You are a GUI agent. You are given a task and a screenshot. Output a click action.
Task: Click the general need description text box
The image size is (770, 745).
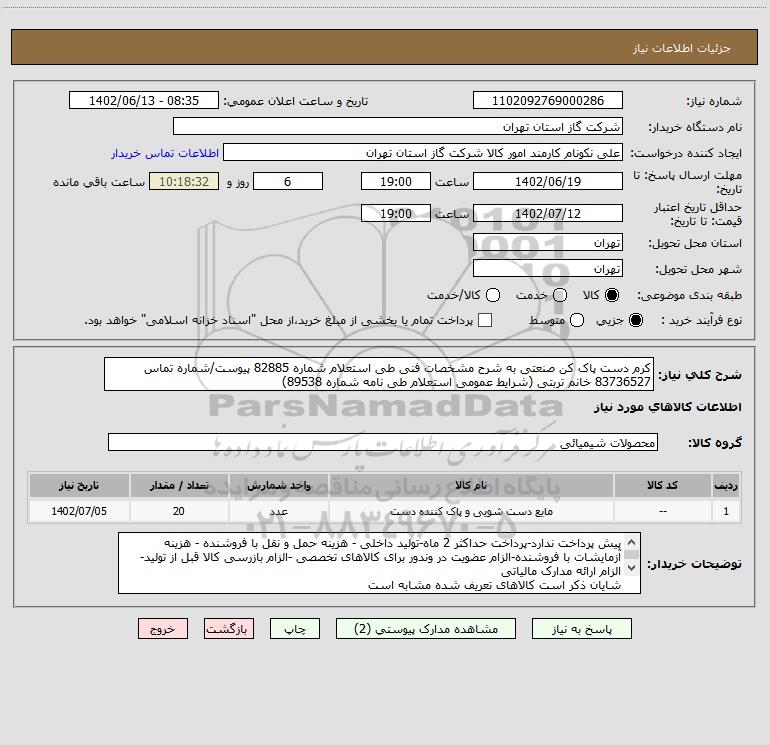pyautogui.click(x=379, y=375)
